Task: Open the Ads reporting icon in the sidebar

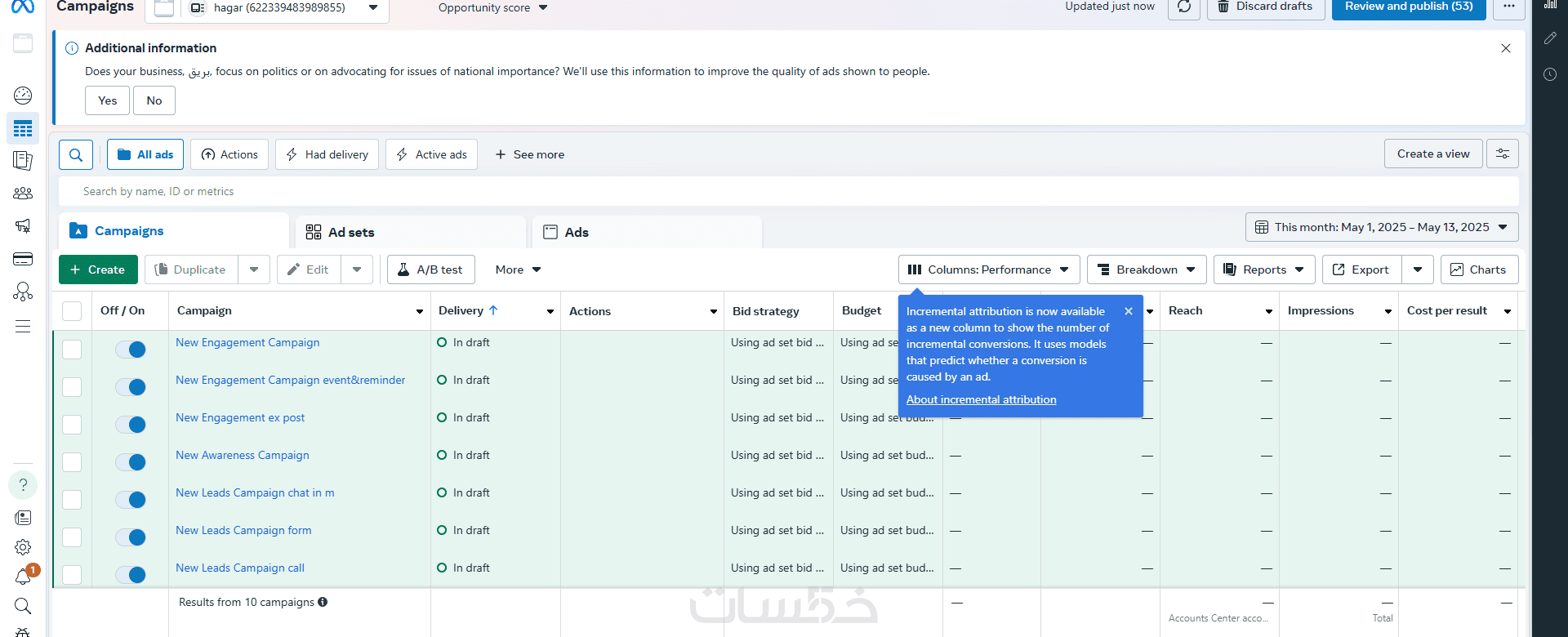Action: [x=23, y=161]
